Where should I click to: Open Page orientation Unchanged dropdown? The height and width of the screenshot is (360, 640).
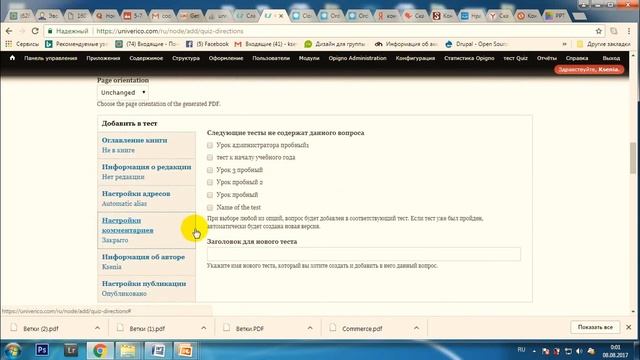coord(122,93)
